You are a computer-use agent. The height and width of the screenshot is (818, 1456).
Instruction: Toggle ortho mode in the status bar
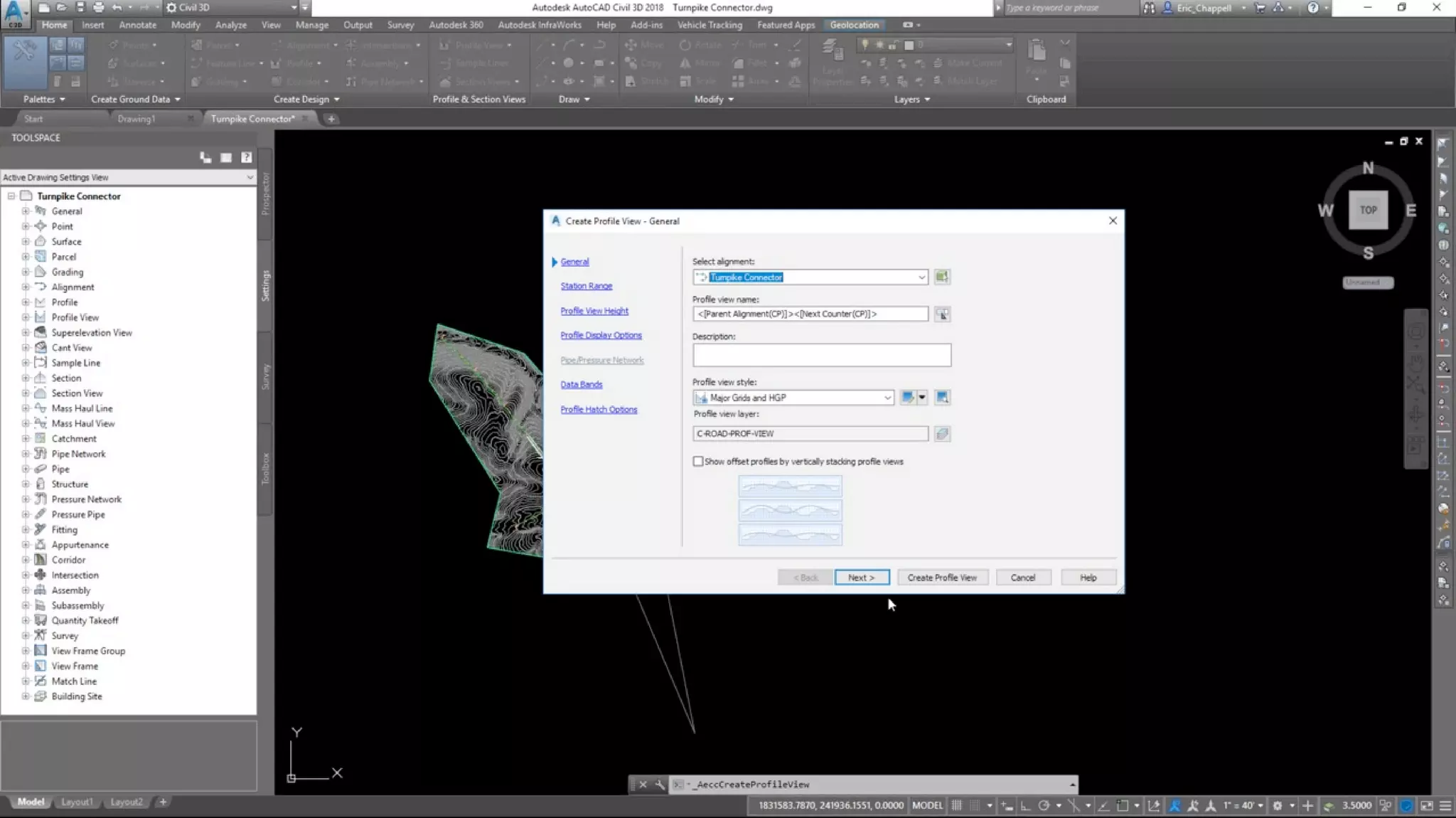pos(1026,805)
